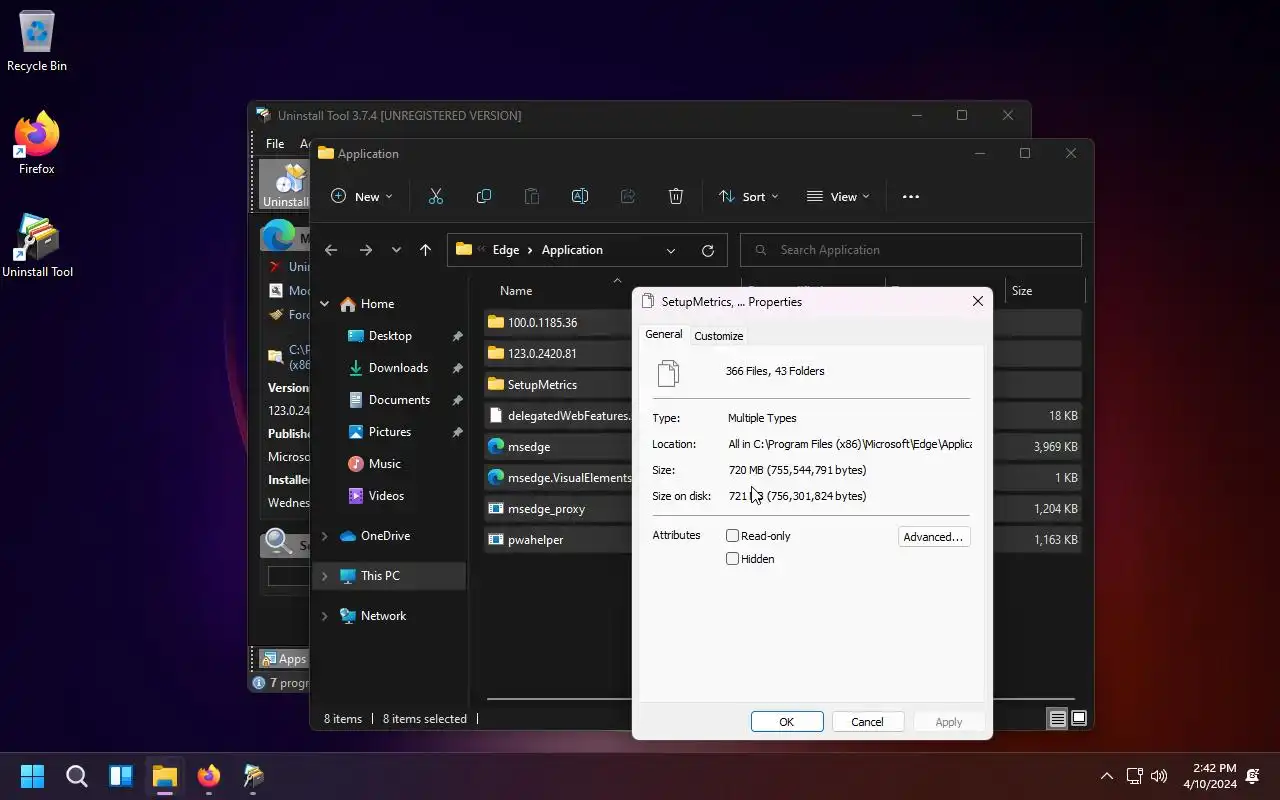Select msedge application file icon

point(496,447)
